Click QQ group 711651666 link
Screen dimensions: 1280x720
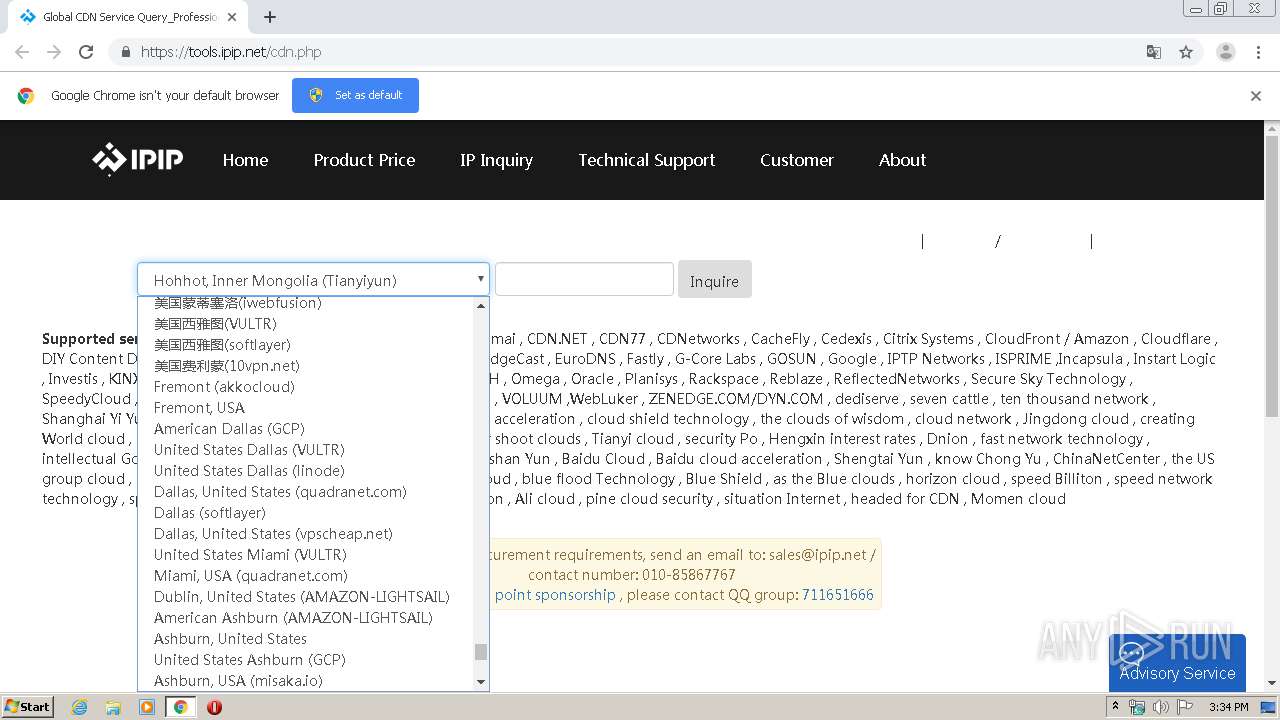[837, 595]
